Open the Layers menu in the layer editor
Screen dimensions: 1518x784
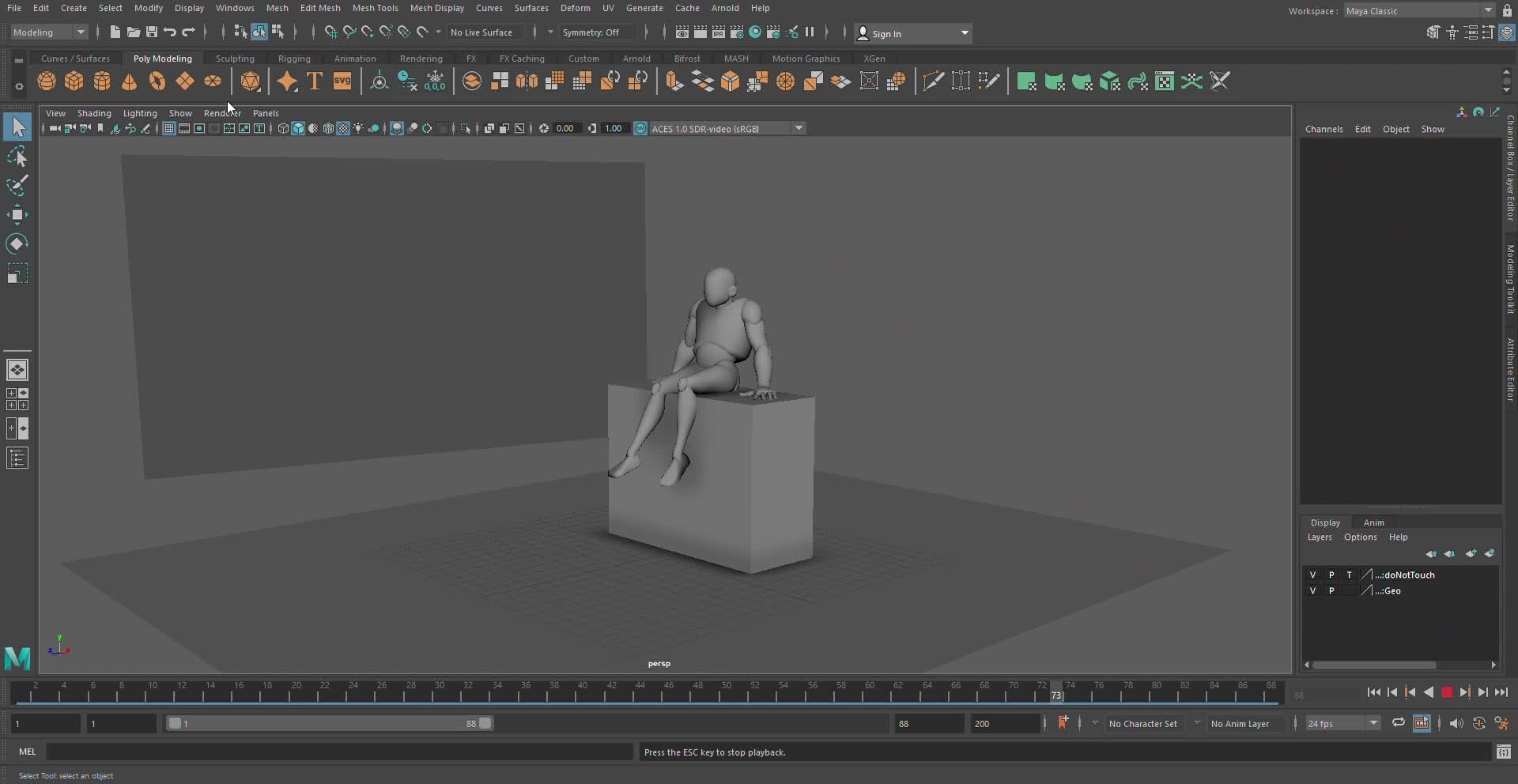pos(1320,537)
